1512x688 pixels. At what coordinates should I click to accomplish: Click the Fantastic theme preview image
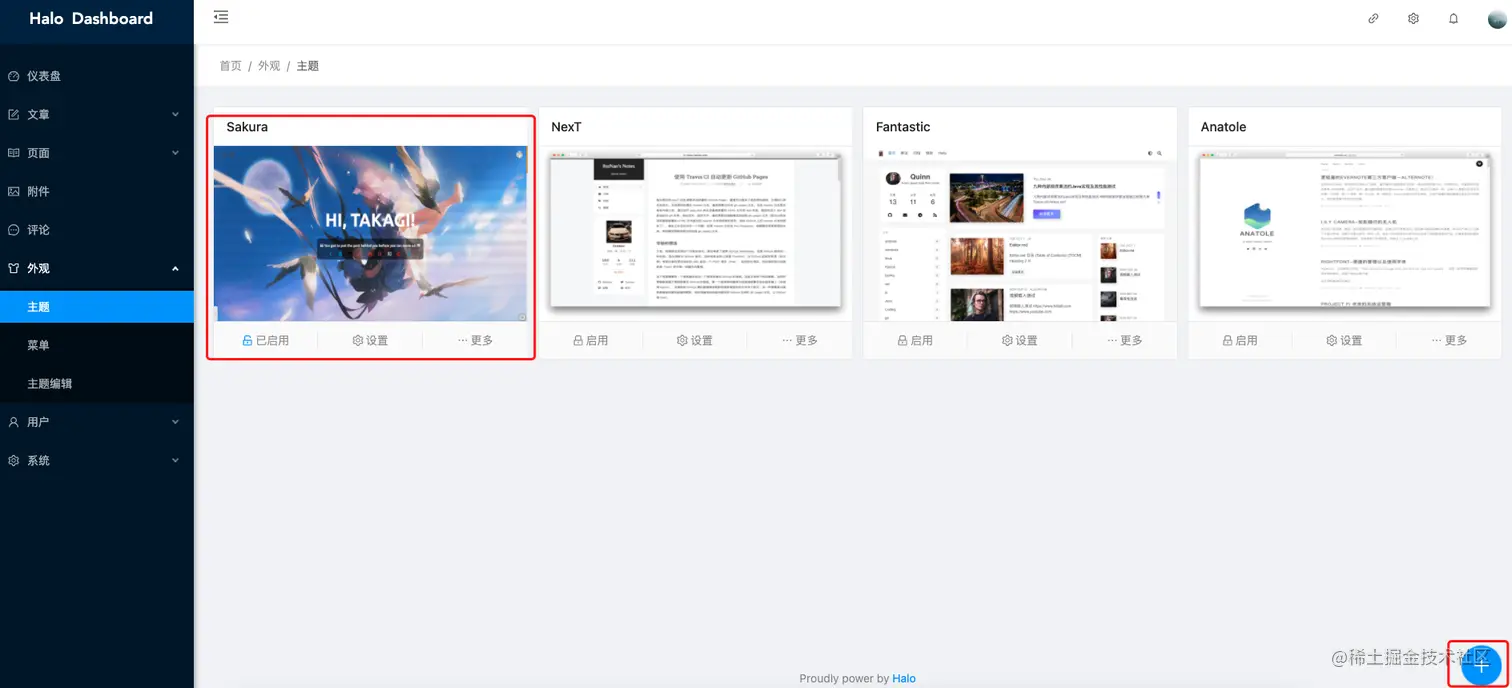pos(1020,234)
